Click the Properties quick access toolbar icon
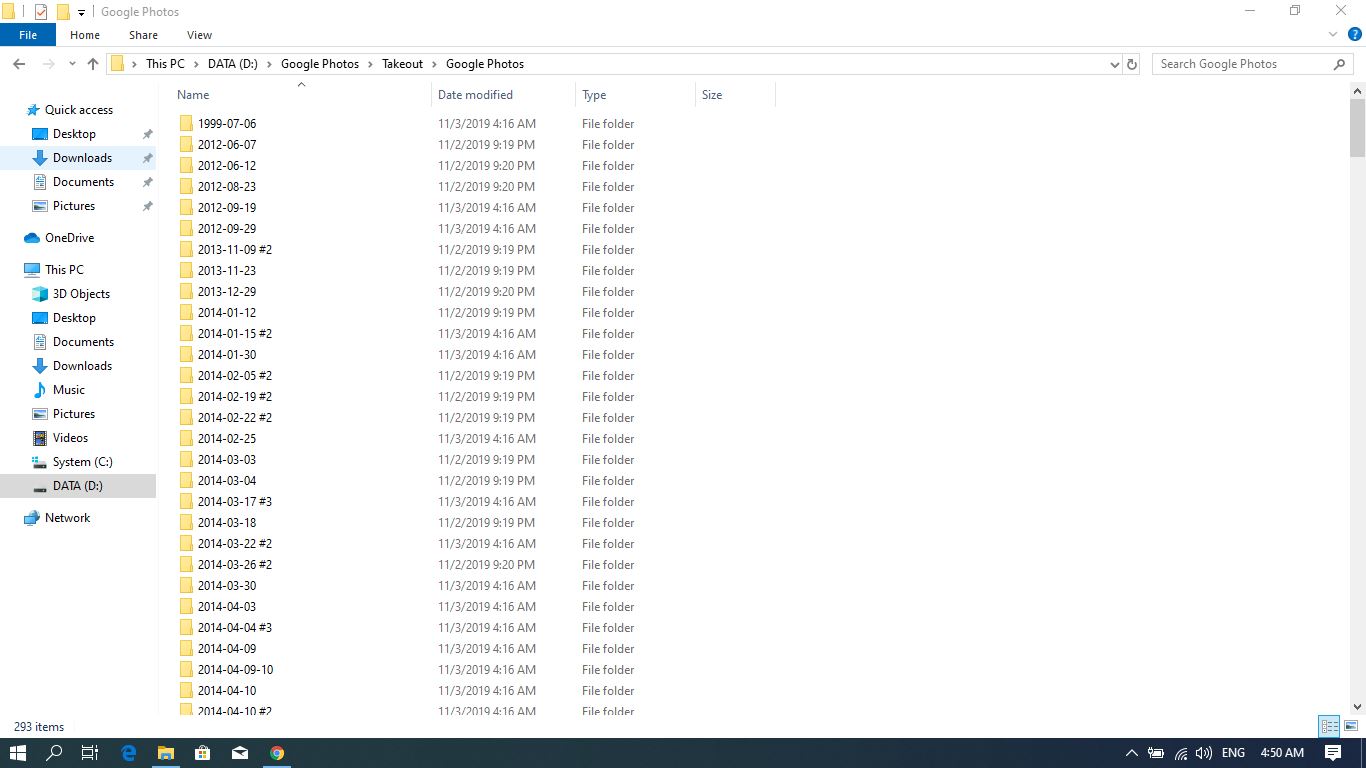This screenshot has height=768, width=1366. click(x=40, y=12)
